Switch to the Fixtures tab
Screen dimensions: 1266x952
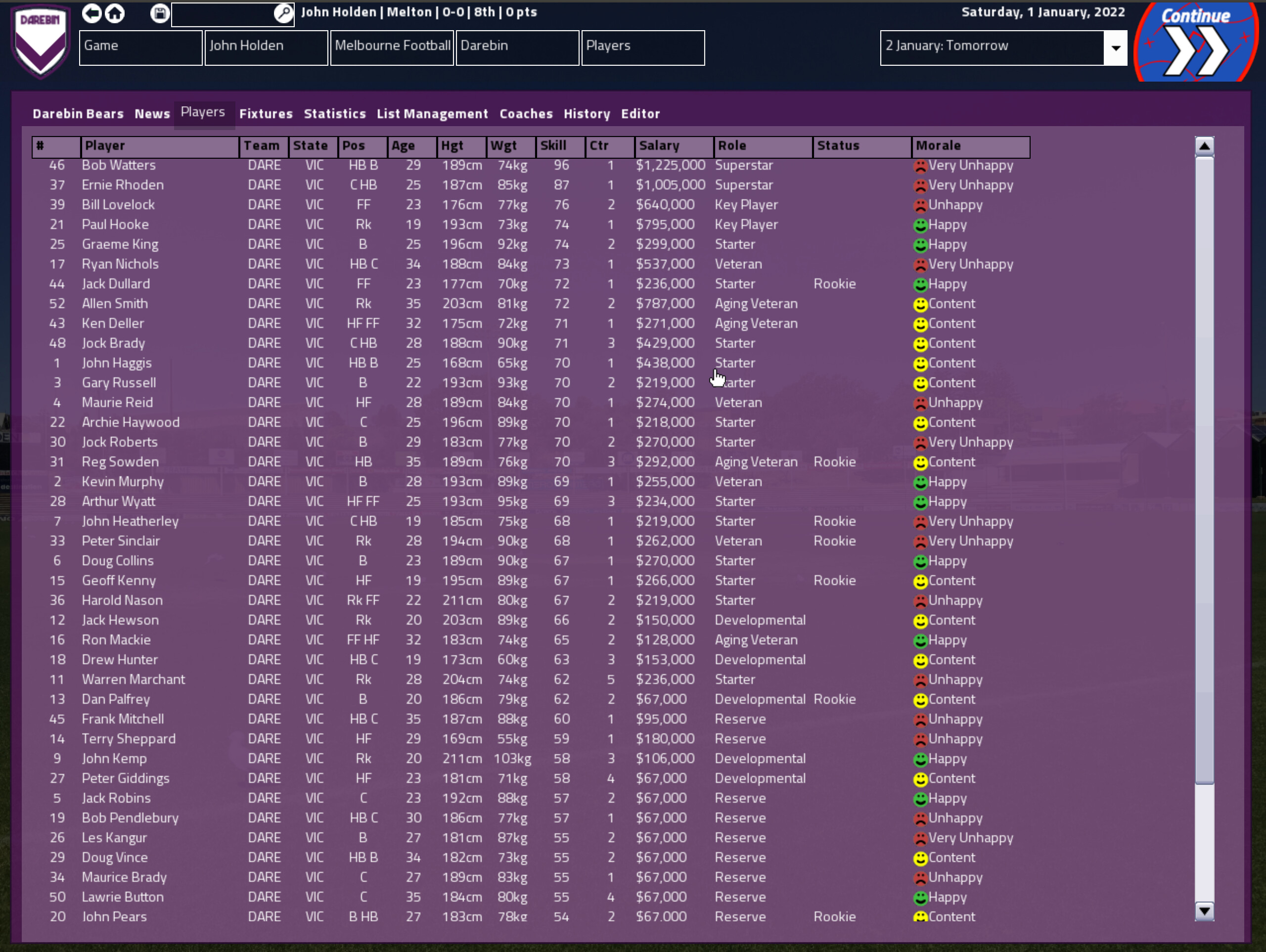[x=266, y=113]
